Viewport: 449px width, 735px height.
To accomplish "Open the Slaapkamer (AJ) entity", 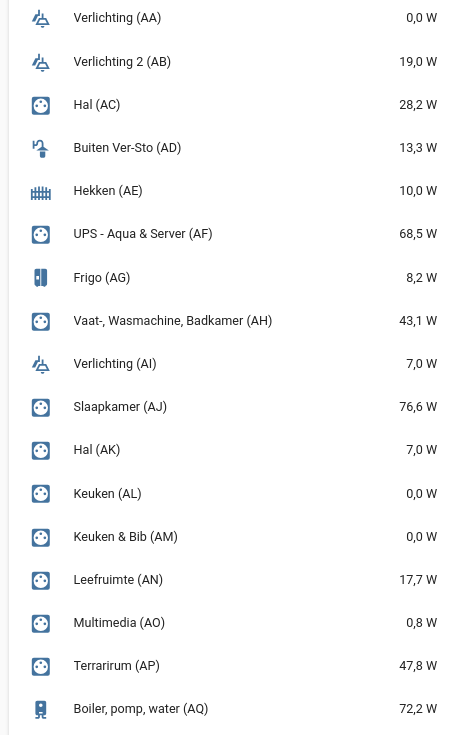I will 229,407.
